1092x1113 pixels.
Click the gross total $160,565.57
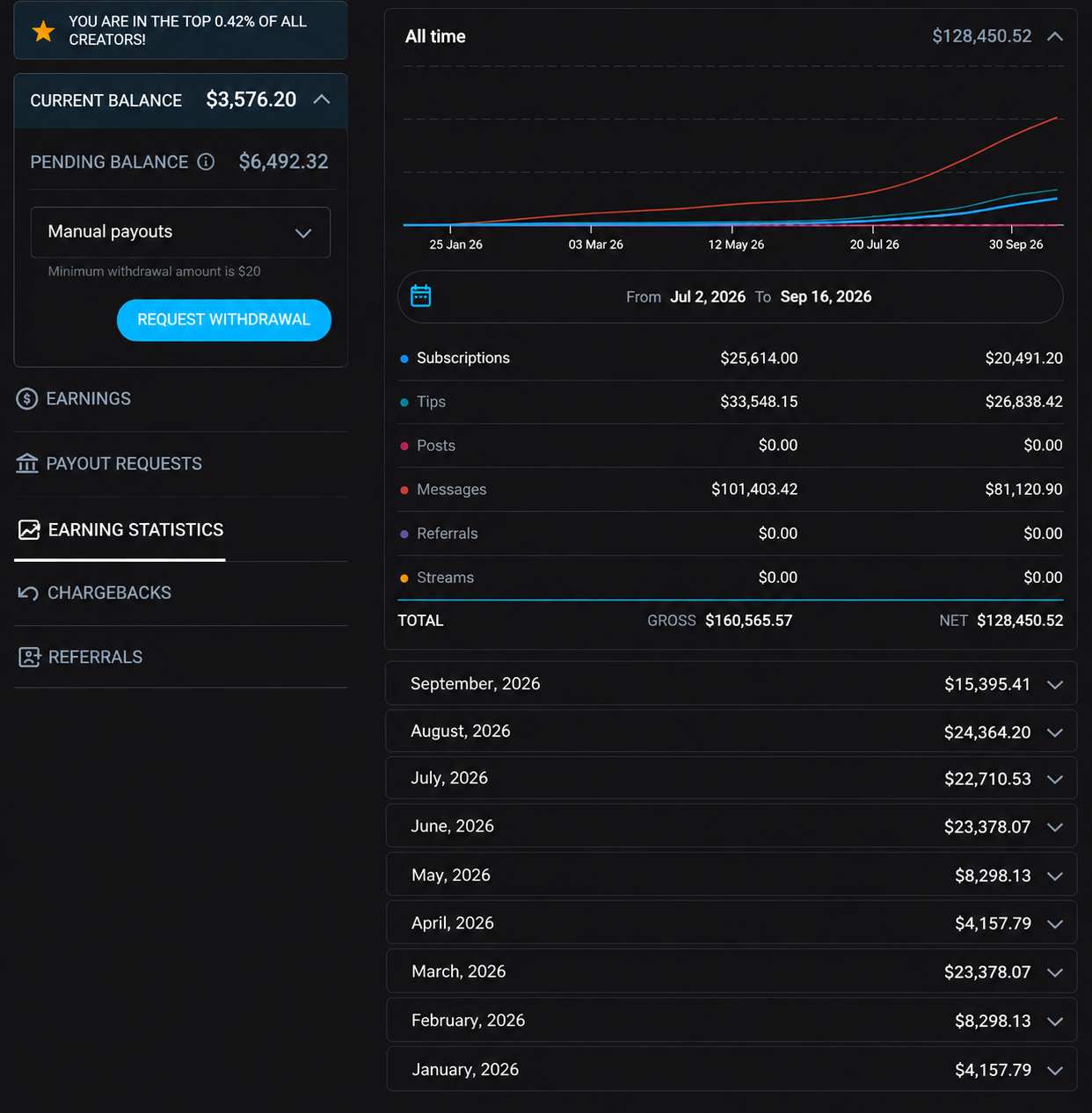(749, 621)
